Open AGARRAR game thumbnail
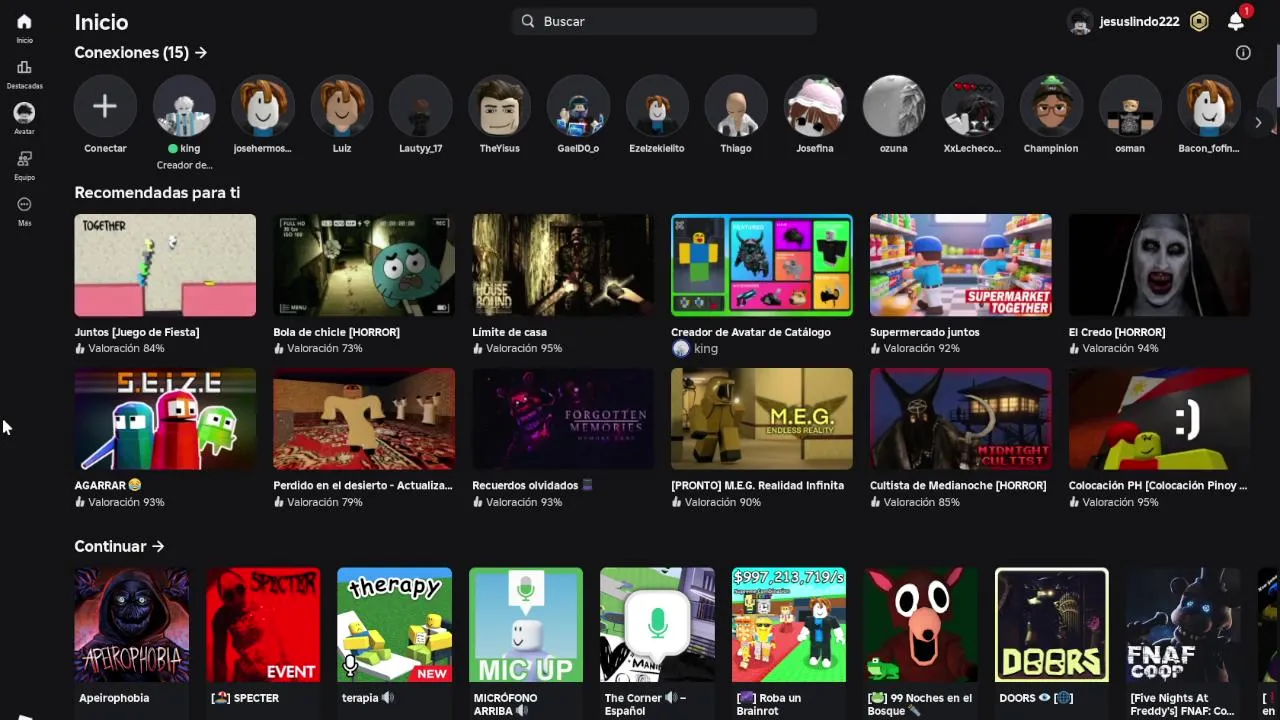Viewport: 1280px width, 720px height. tap(165, 419)
